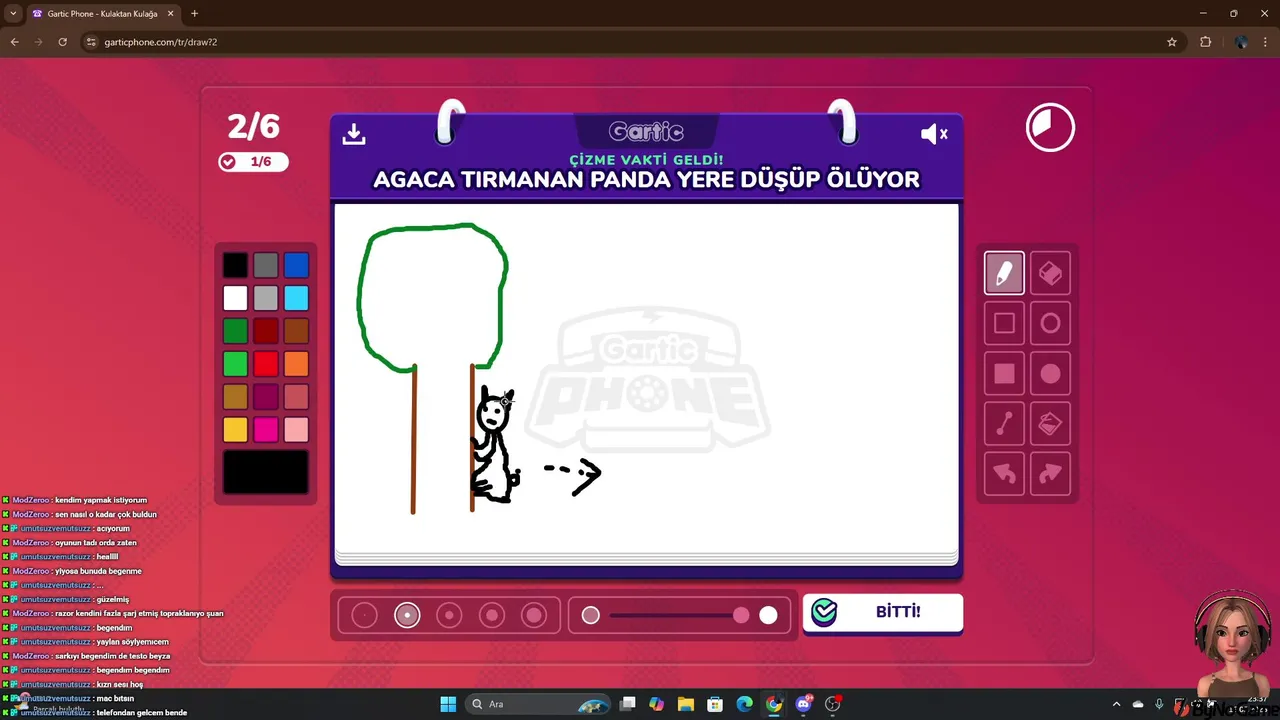Viewport: 1280px width, 720px height.
Task: Go back to previous page
Action: 14,42
